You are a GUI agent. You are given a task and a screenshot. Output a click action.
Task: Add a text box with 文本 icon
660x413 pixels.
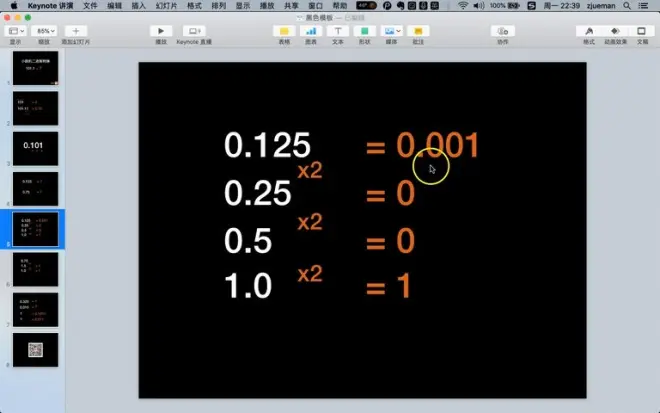[337, 32]
